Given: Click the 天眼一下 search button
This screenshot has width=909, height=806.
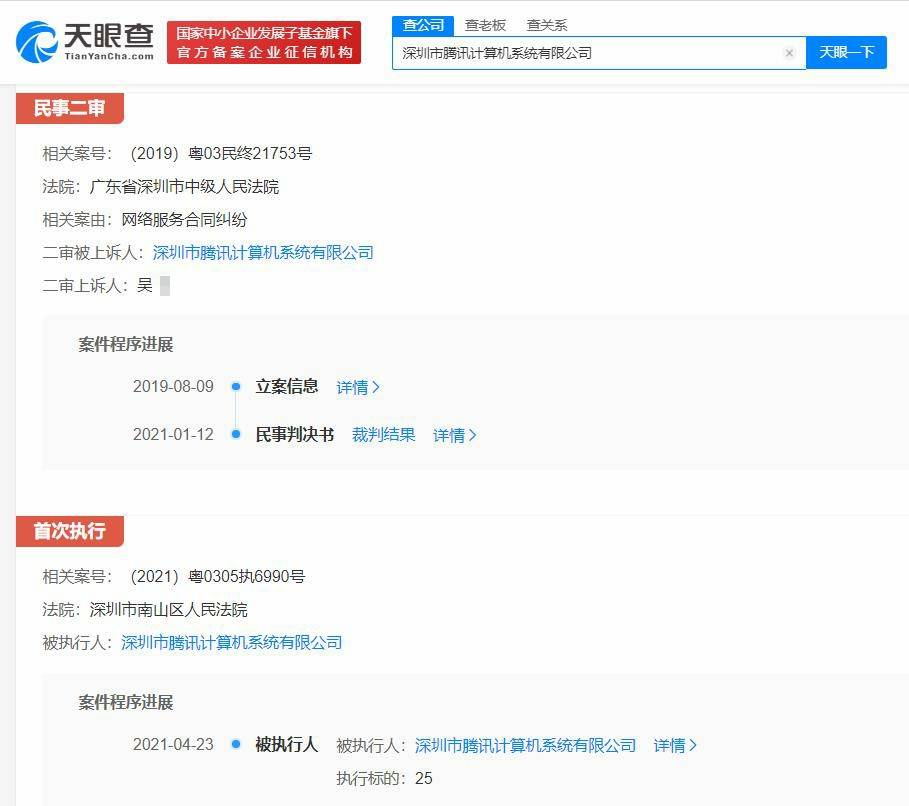Looking at the screenshot, I should coord(846,52).
